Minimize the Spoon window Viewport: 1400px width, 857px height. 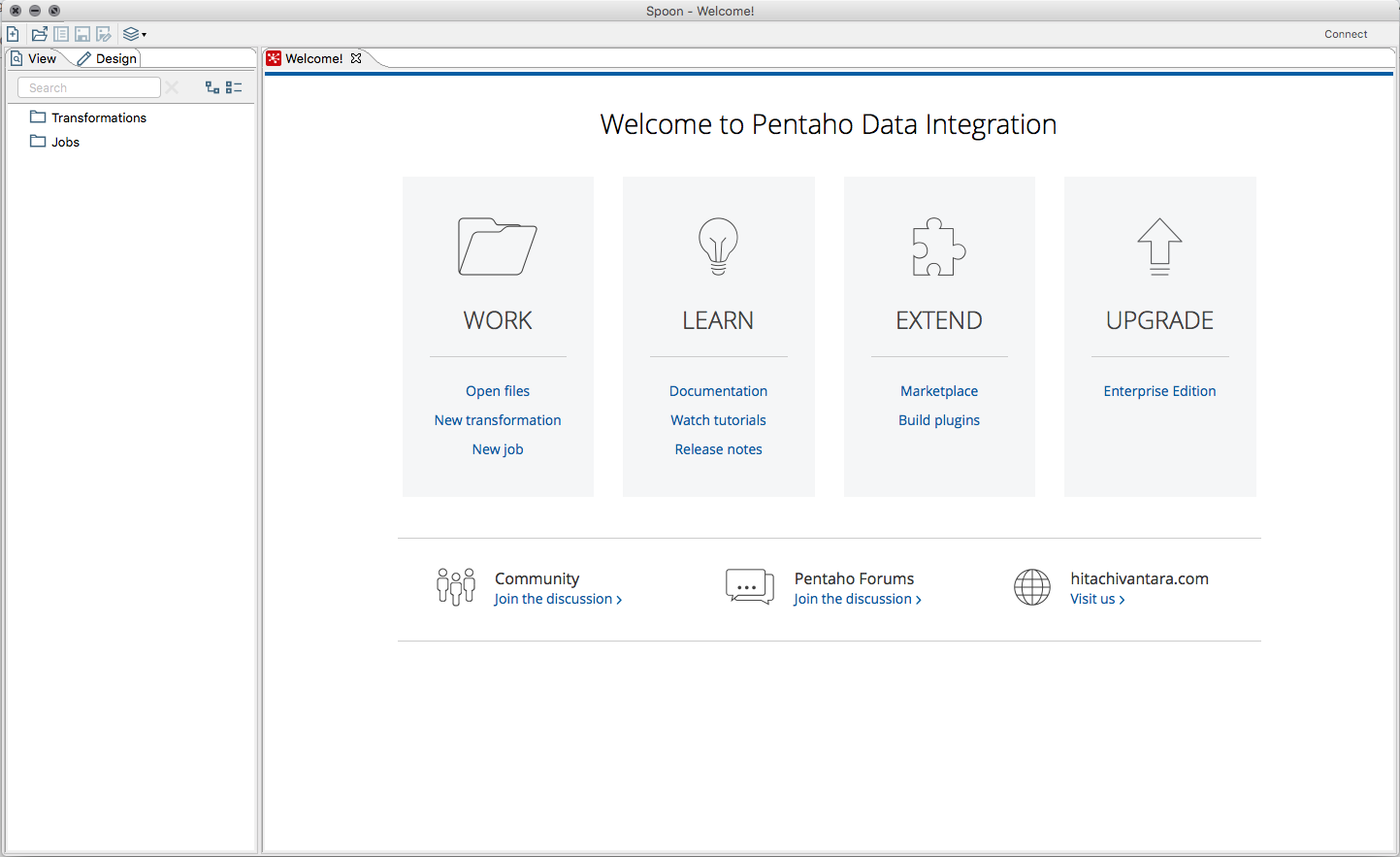35,11
